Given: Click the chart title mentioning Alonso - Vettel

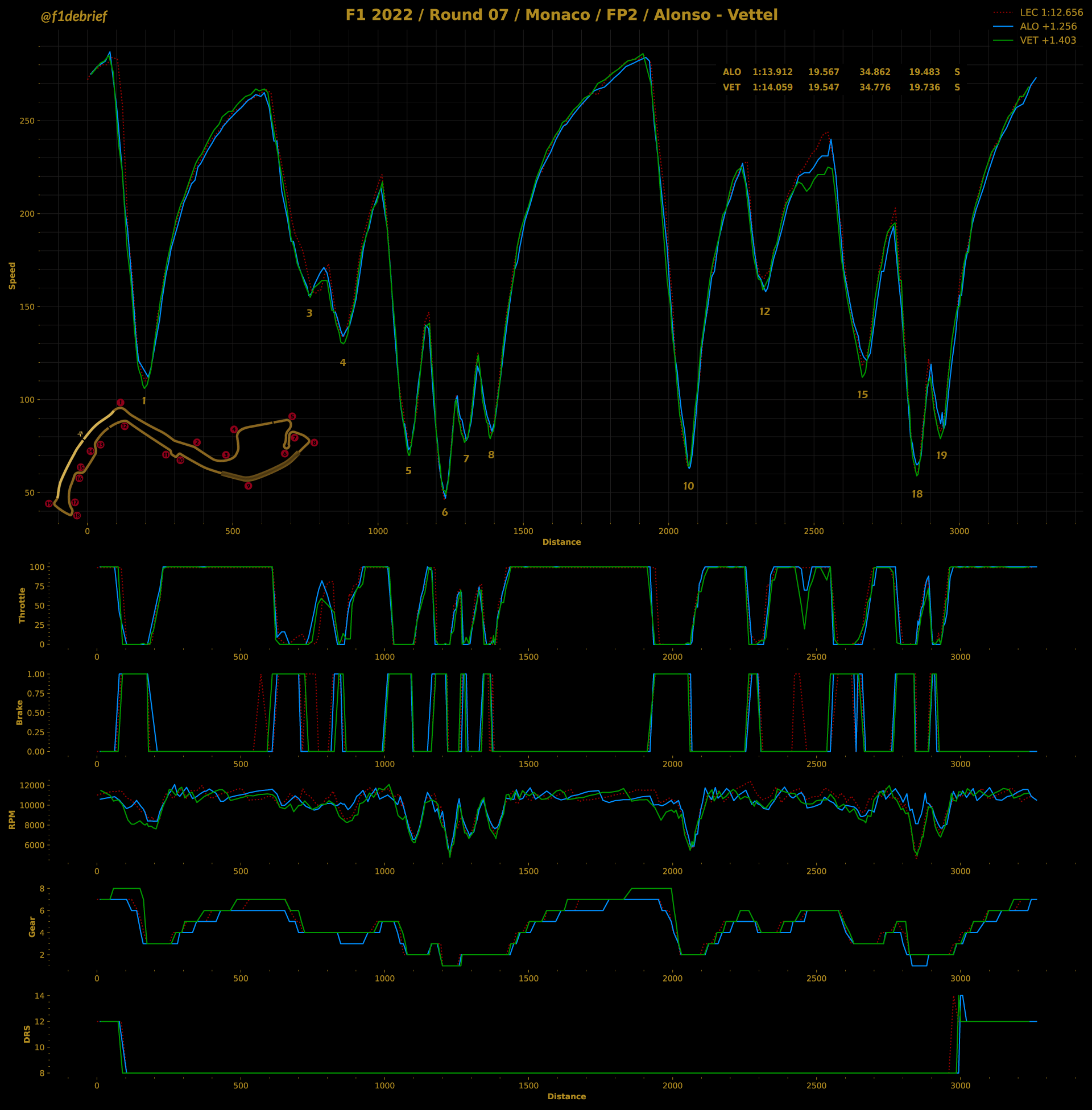Looking at the screenshot, I should 561,15.
